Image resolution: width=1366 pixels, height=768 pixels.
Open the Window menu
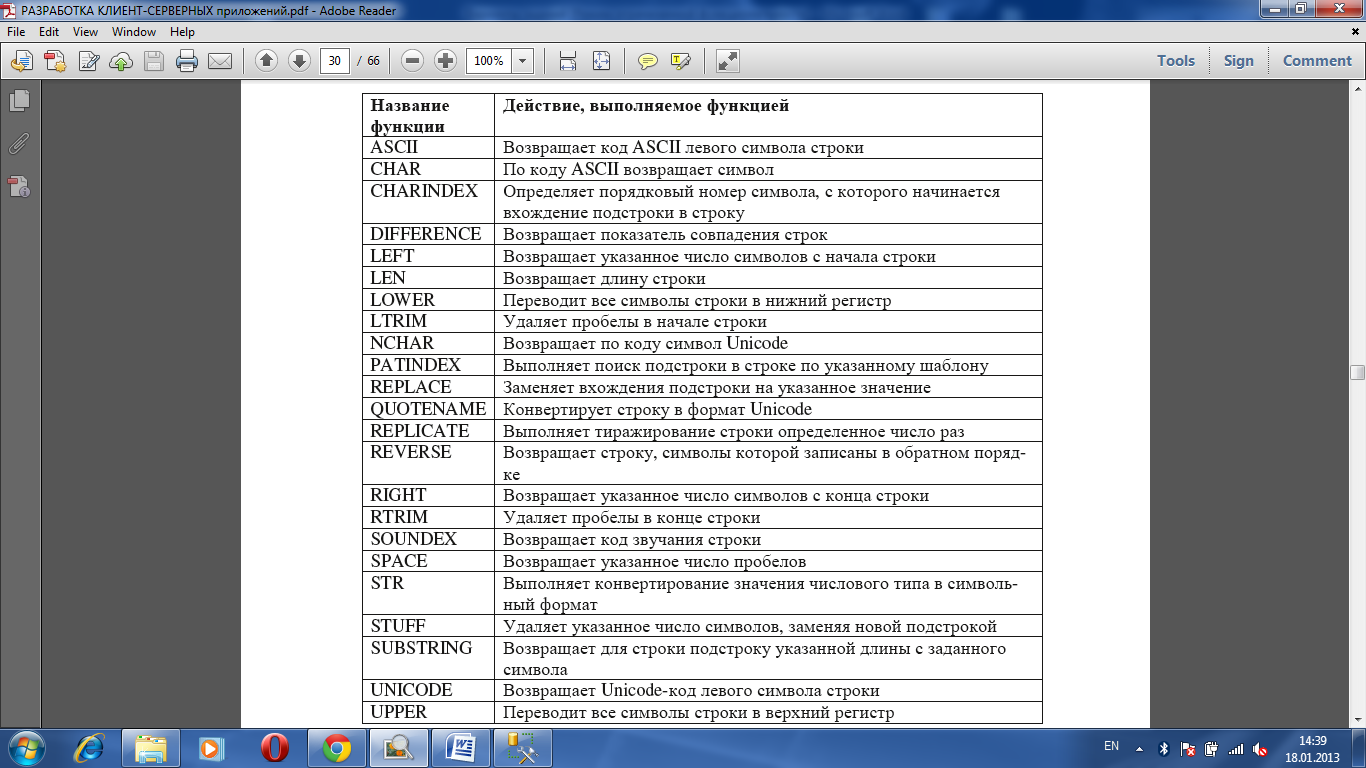tap(133, 32)
